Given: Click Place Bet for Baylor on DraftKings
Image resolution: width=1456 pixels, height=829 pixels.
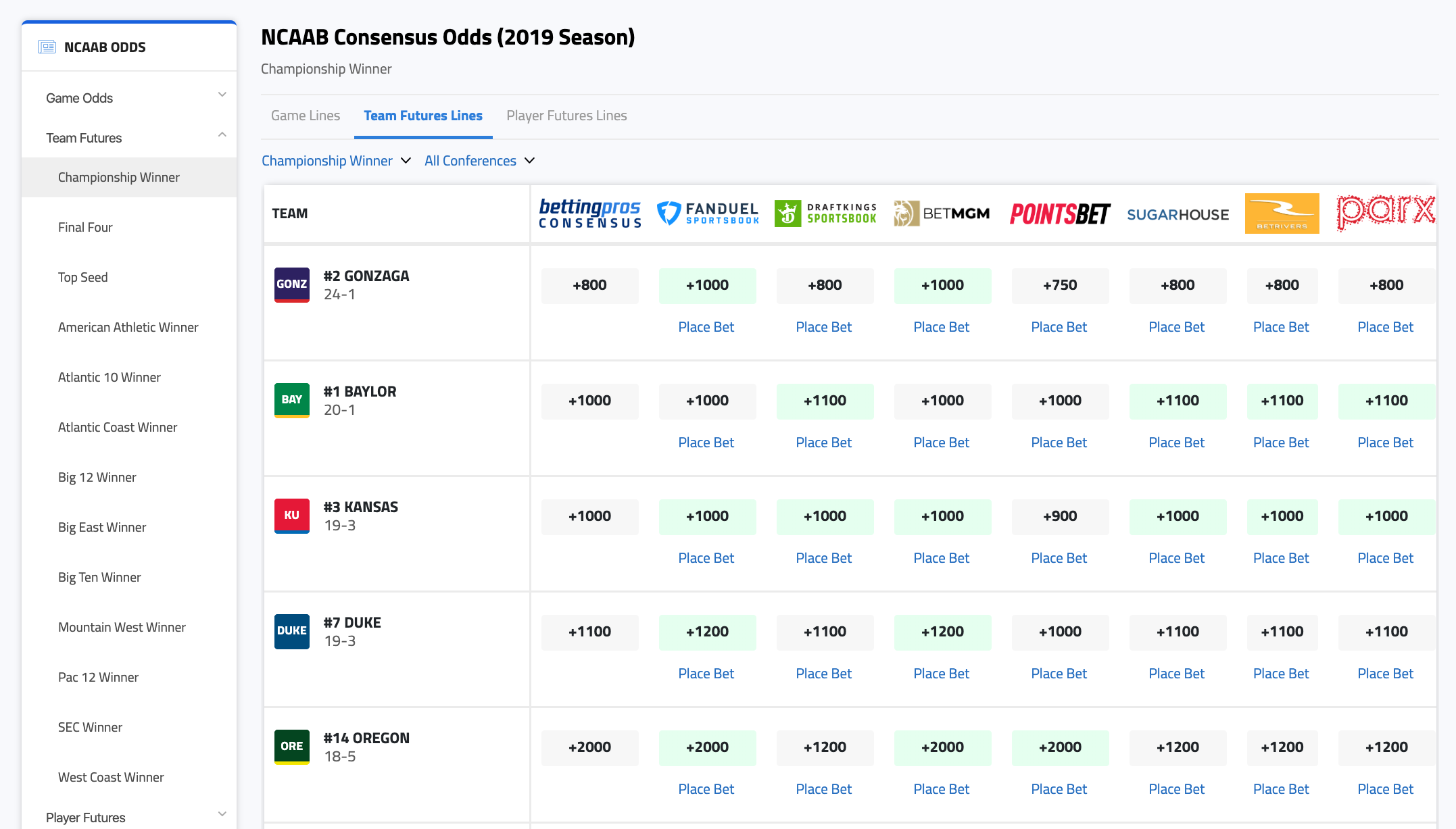Looking at the screenshot, I should (823, 441).
